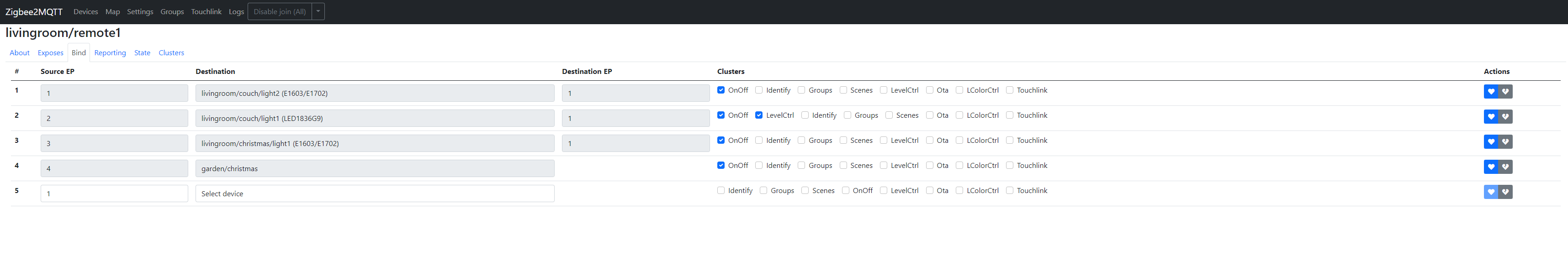Open Destination EP dropdown for christmas/light1 row
Viewport: 1568px width, 256px height.
click(636, 143)
